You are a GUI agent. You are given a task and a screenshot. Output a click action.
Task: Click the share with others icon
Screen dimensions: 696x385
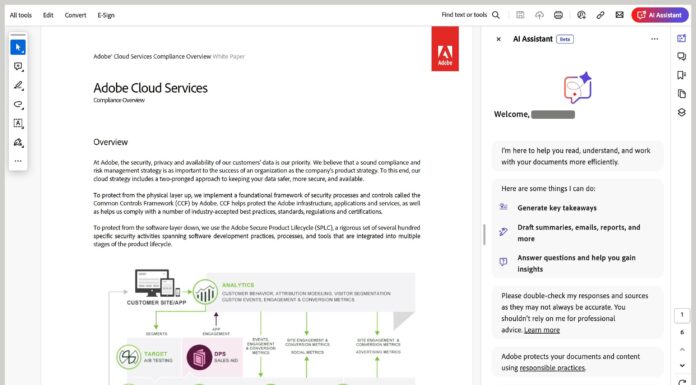tap(581, 15)
